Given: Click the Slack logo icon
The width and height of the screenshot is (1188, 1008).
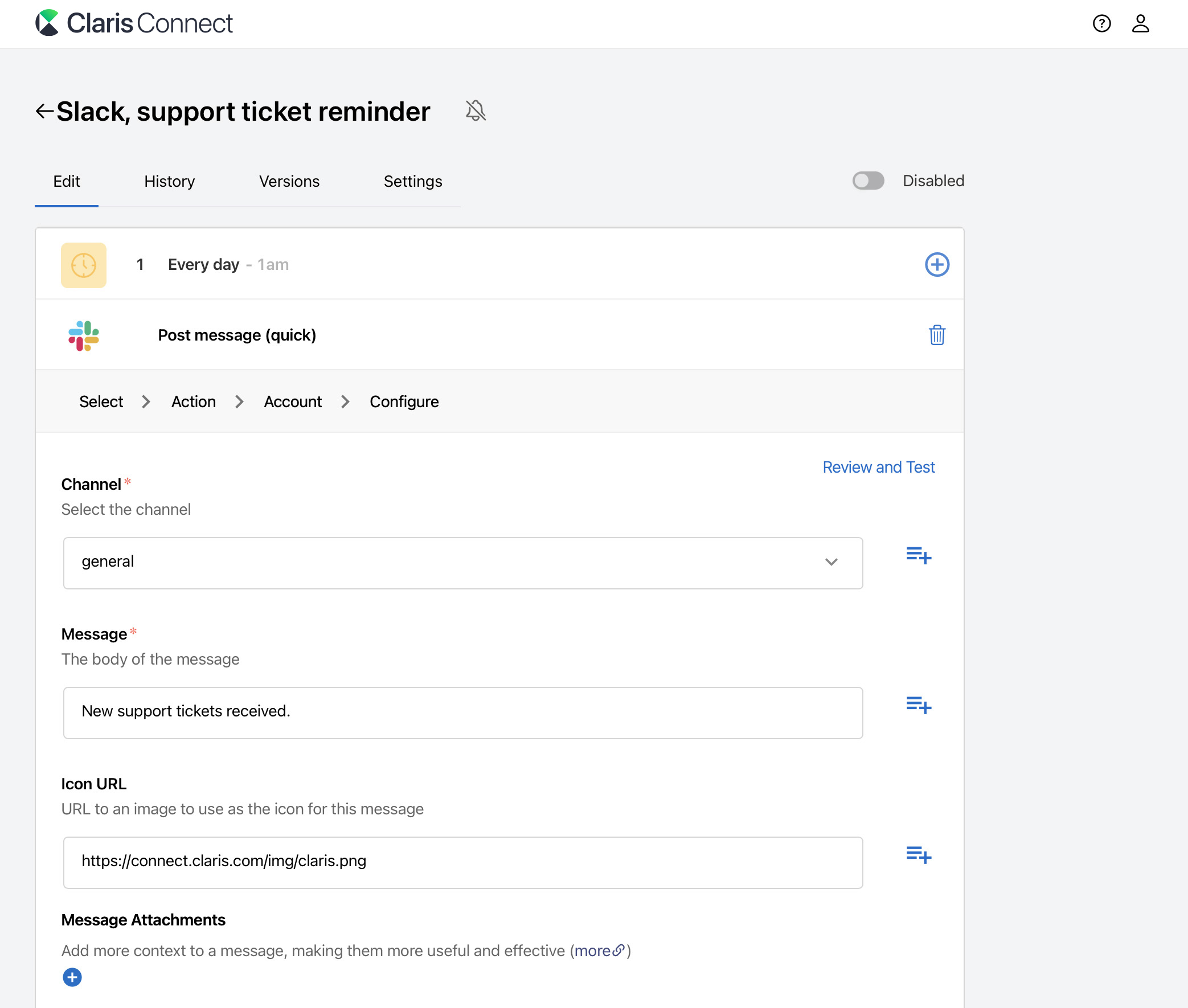Looking at the screenshot, I should point(83,335).
